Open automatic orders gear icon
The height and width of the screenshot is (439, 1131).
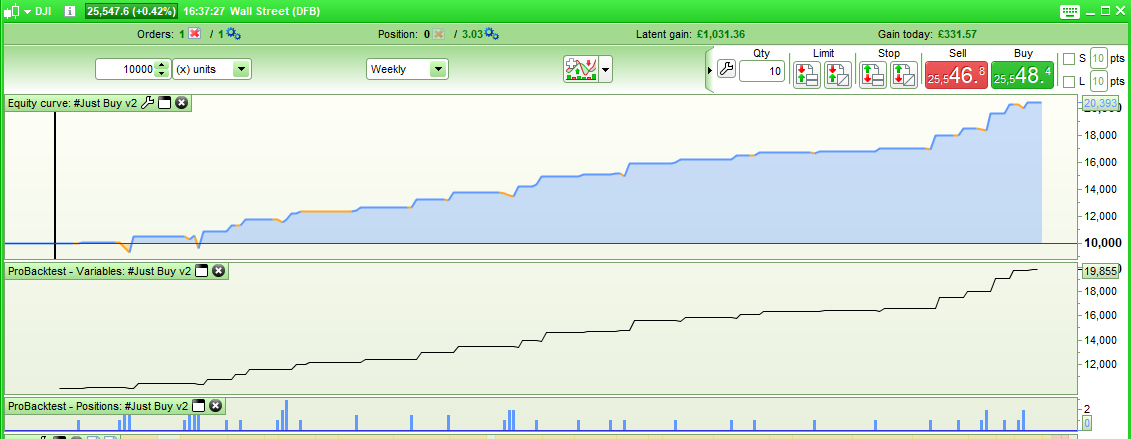click(235, 34)
